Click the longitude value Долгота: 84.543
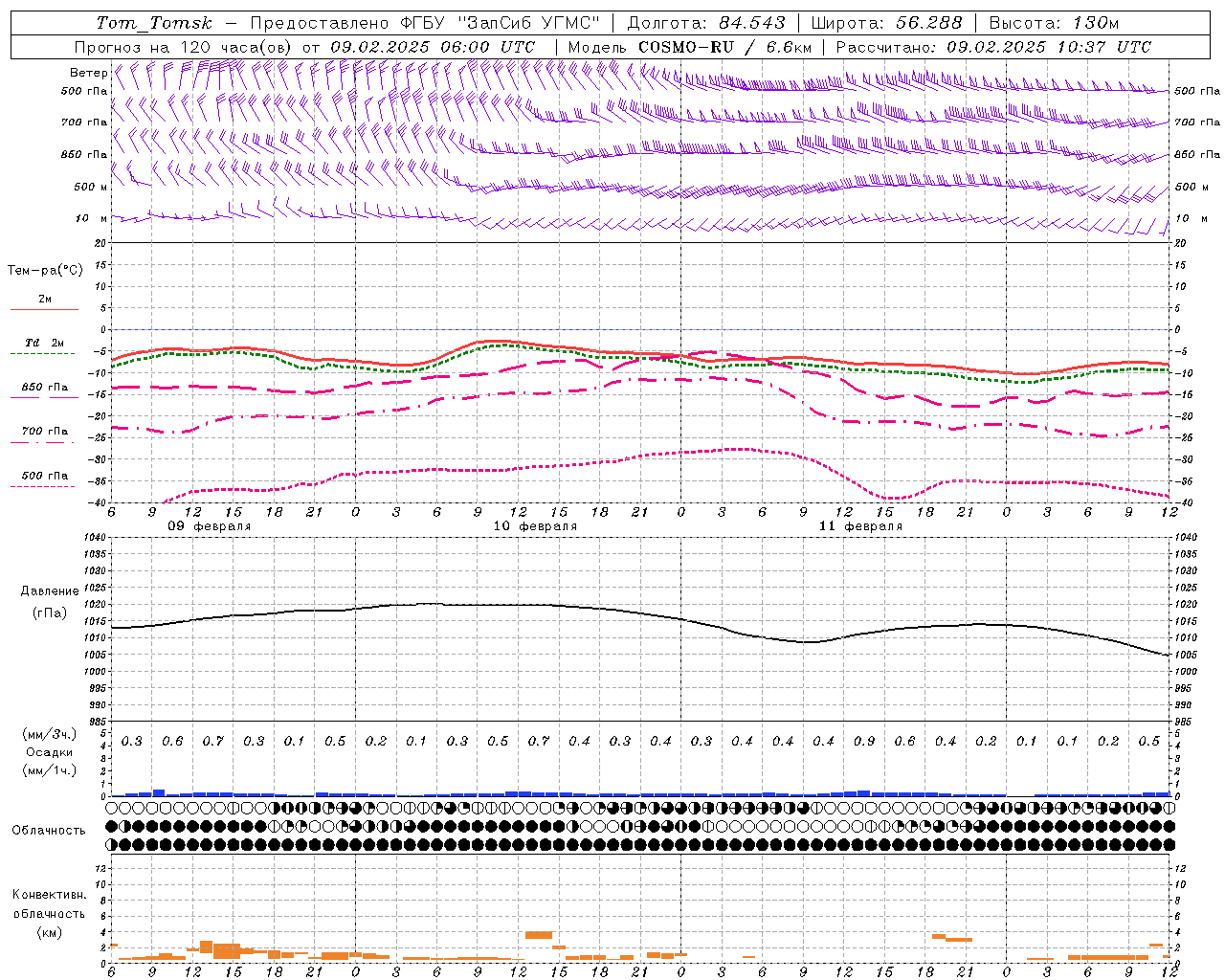The width and height of the screenshot is (1225, 980). (706, 23)
